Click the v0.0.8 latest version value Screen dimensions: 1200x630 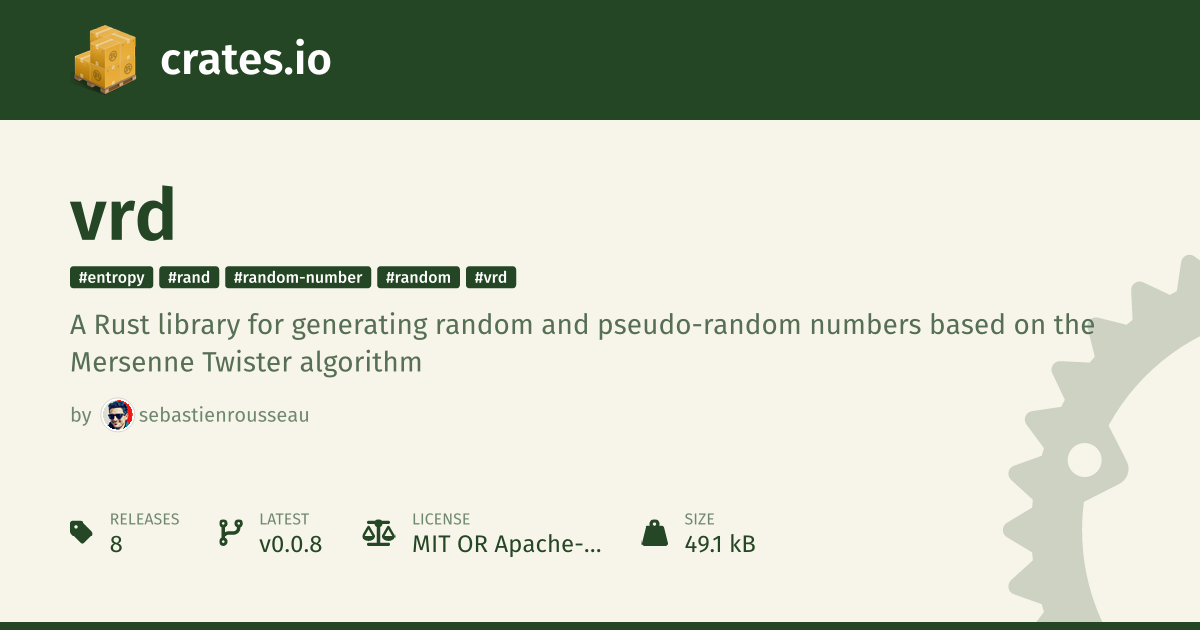click(x=290, y=545)
